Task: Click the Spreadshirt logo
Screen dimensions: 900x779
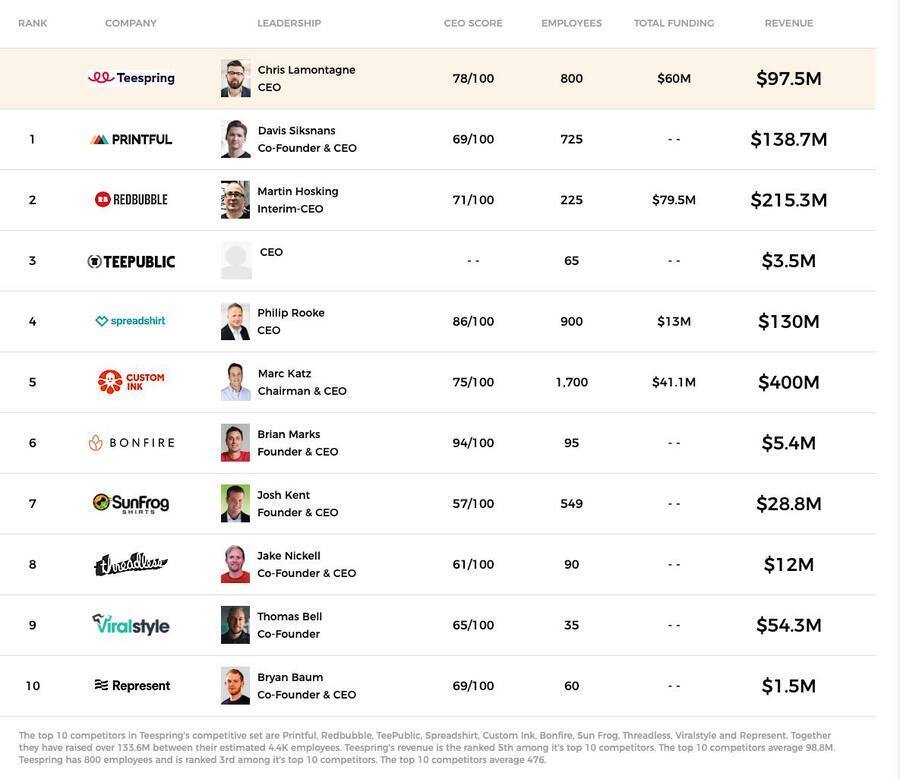Action: 131,321
